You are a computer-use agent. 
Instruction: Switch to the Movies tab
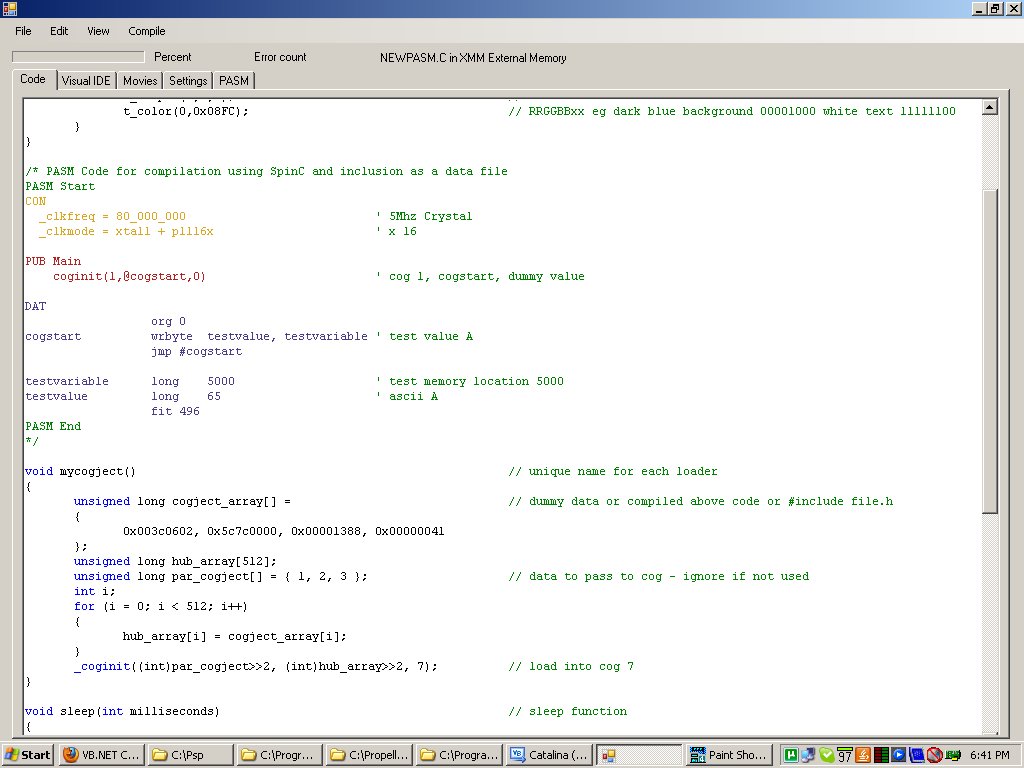pyautogui.click(x=140, y=81)
